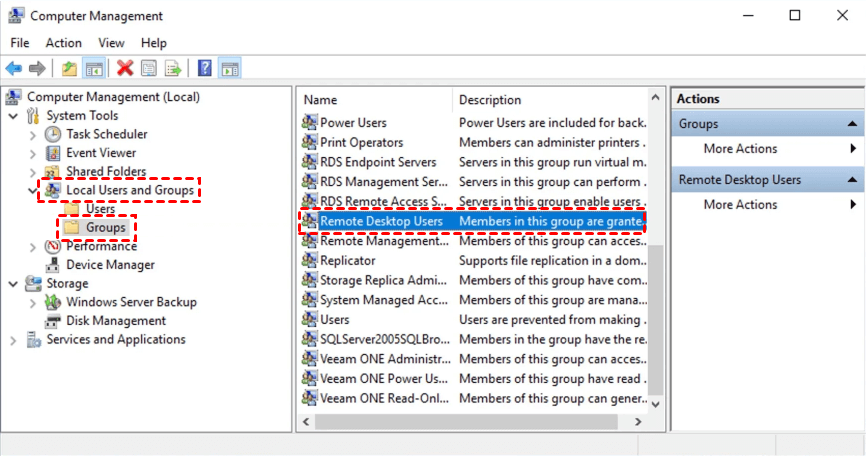Click More Actions under Groups
The image size is (866, 456).
740,149
